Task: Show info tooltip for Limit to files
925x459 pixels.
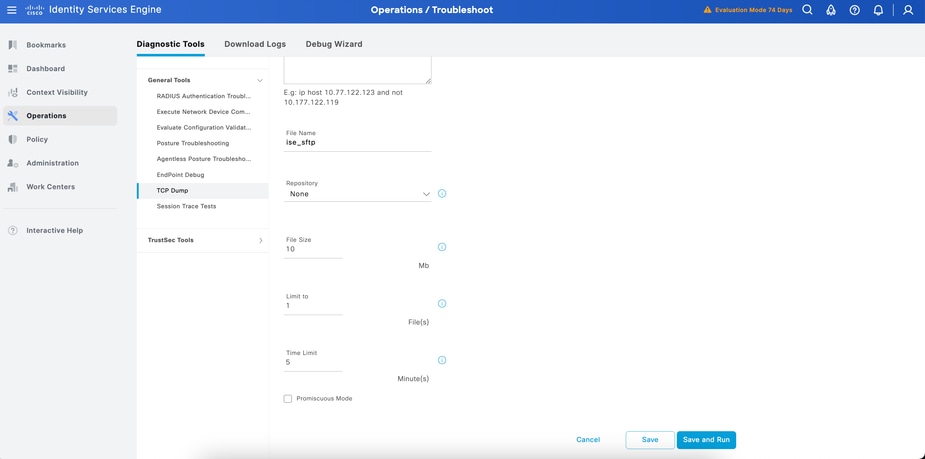Action: tap(442, 303)
